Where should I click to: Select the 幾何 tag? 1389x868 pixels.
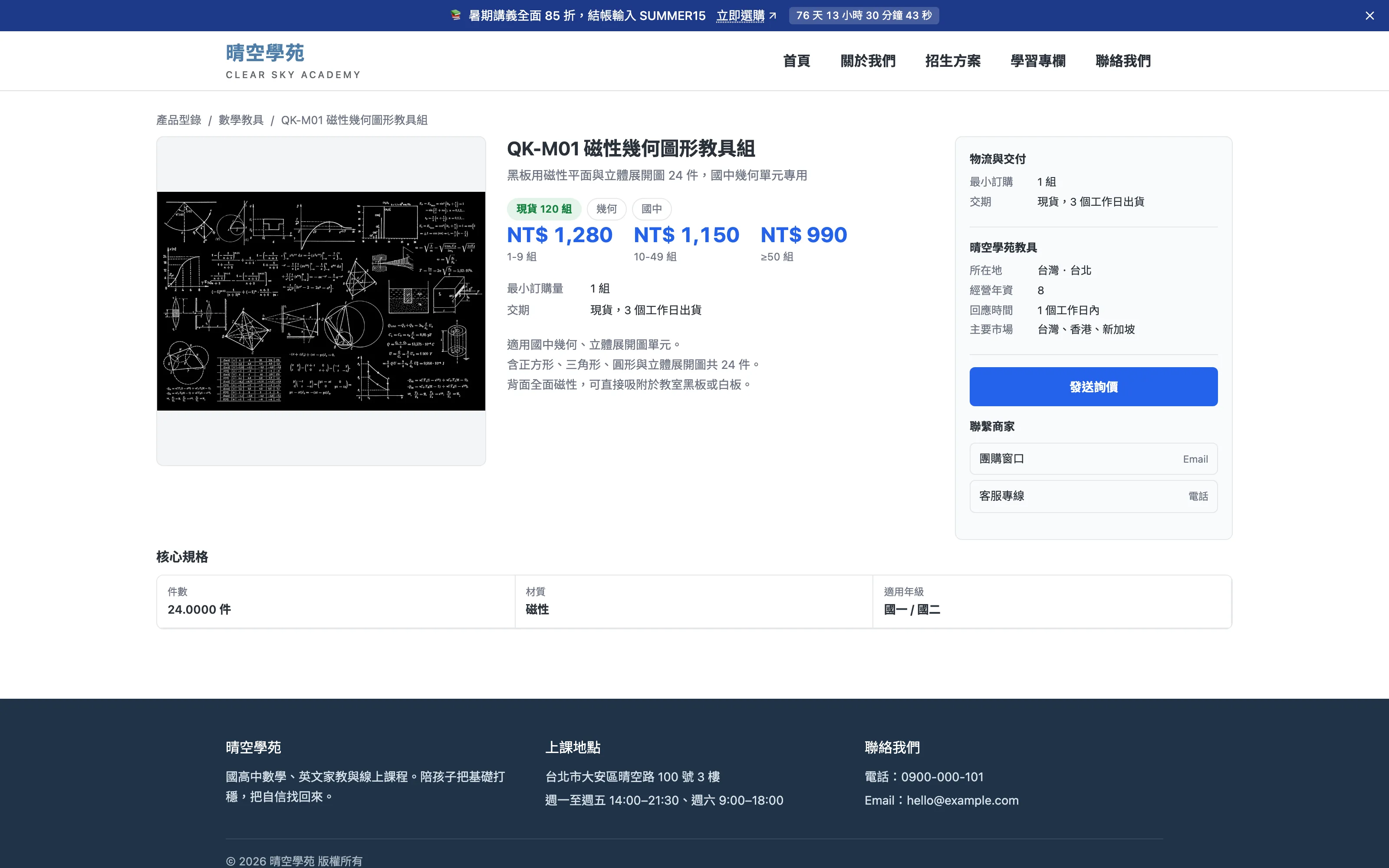pos(606,209)
